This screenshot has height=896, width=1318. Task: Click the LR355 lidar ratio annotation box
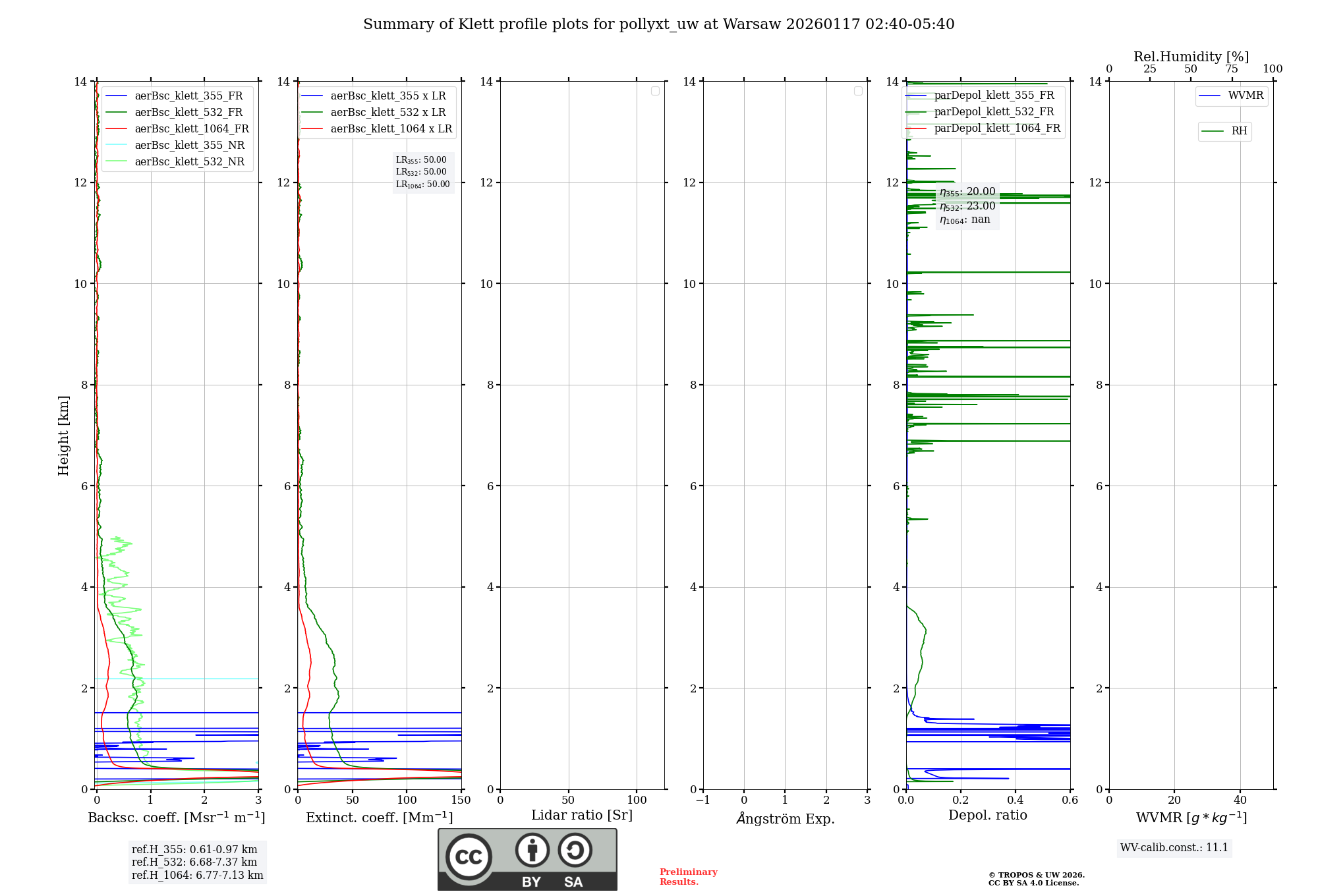422,160
